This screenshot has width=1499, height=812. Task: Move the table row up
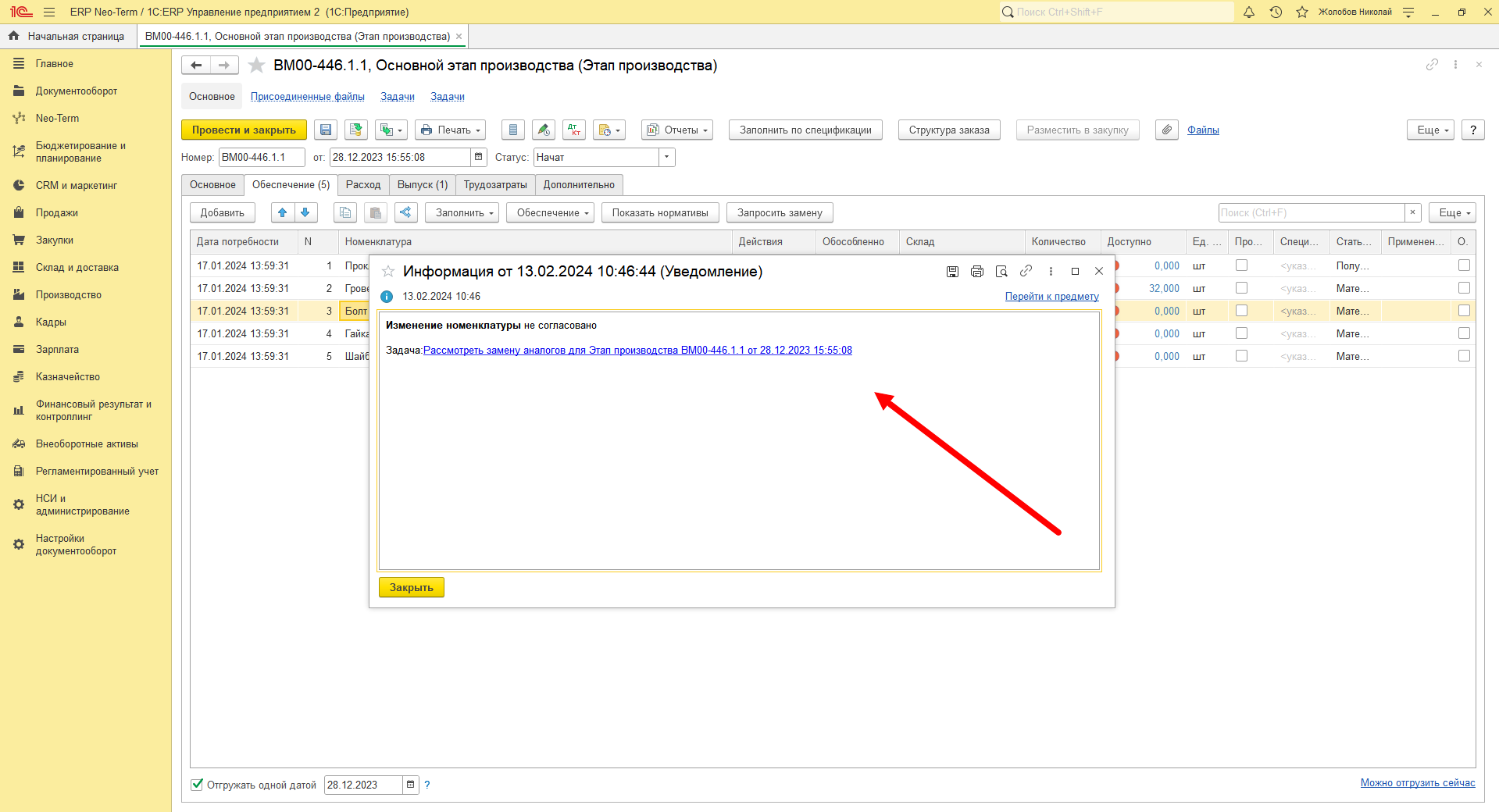[283, 212]
